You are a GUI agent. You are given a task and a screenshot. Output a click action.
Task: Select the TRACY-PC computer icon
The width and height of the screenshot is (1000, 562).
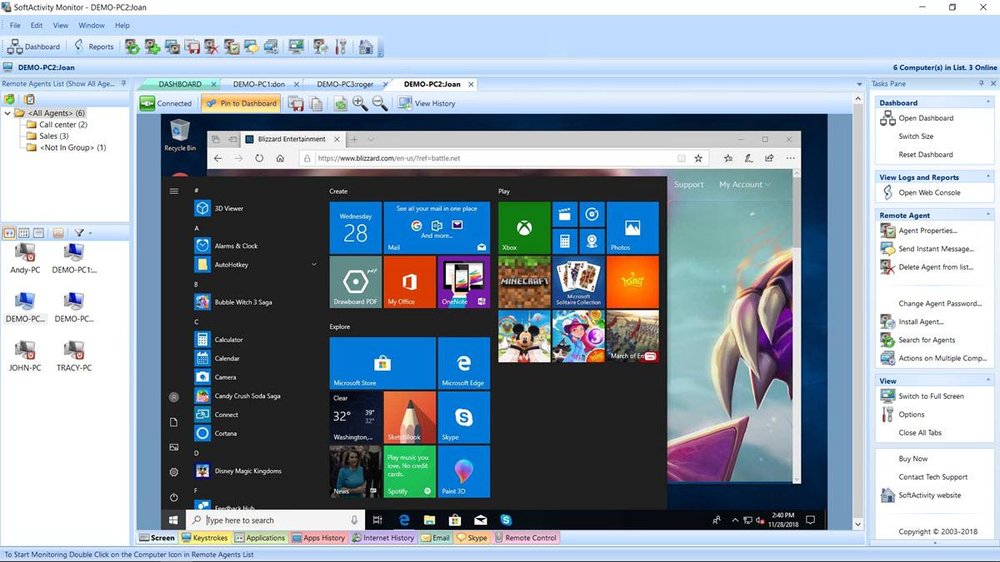click(74, 356)
